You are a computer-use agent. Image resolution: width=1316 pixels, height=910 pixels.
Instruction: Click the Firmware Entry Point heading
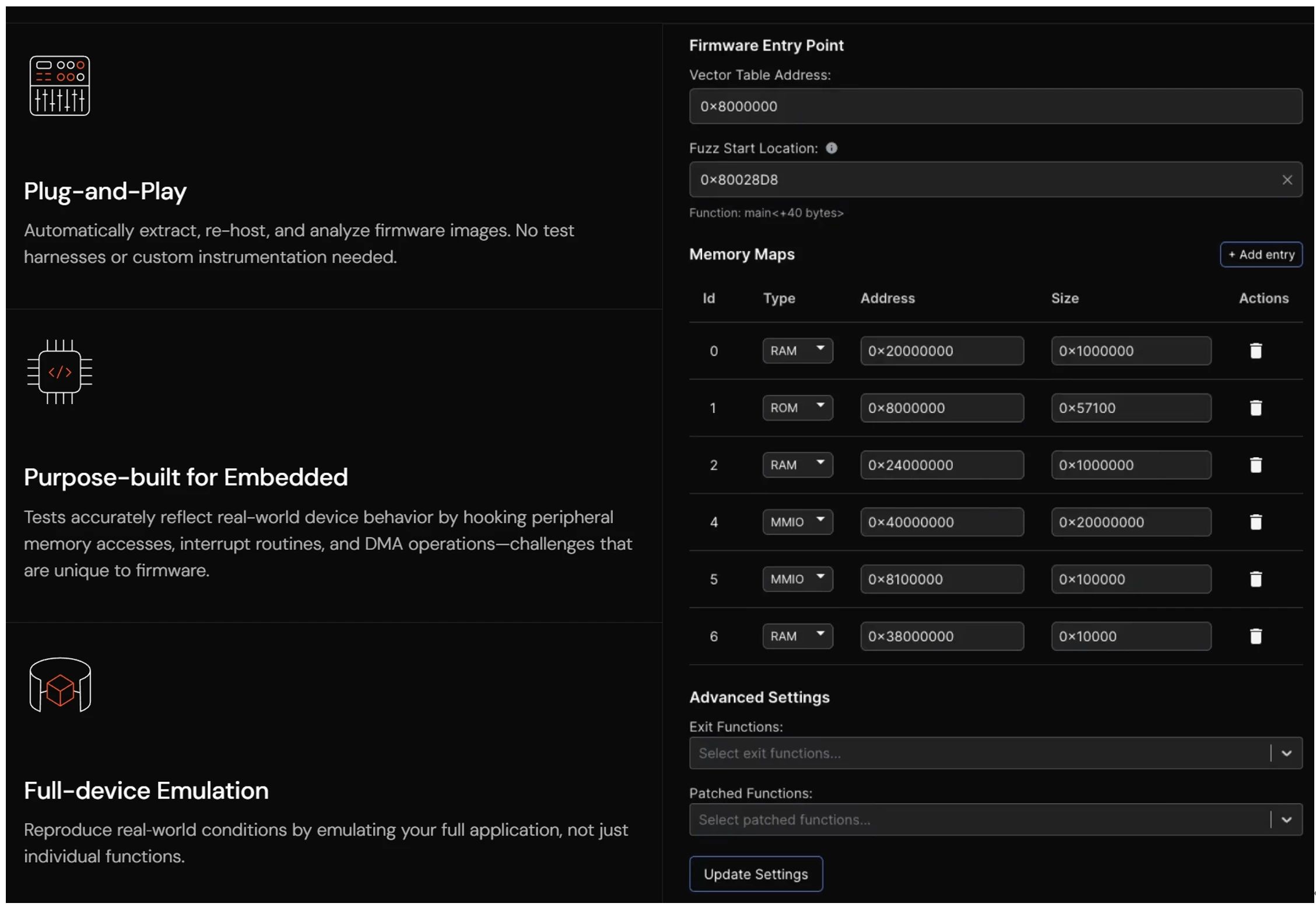pyautogui.click(x=766, y=45)
